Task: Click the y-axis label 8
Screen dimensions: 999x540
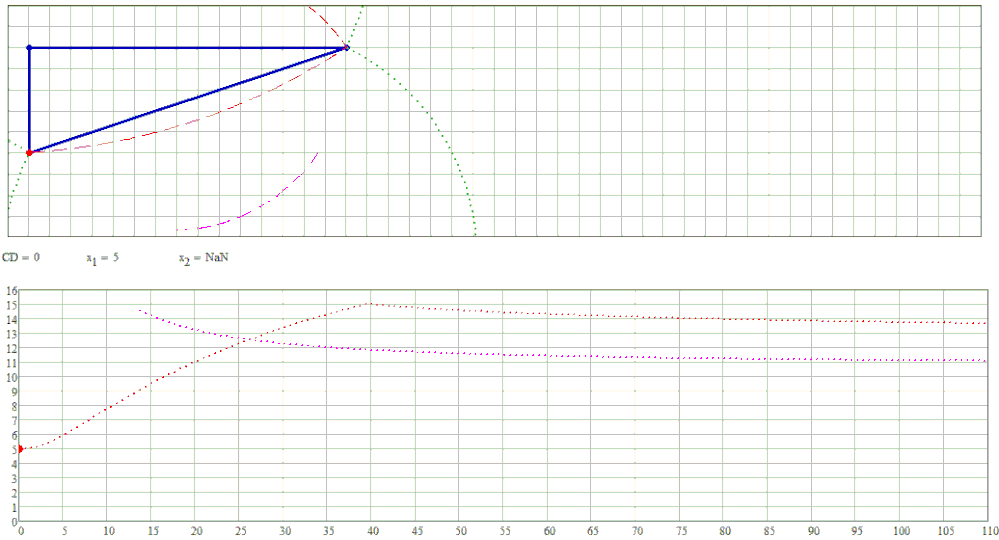Action: [13, 406]
